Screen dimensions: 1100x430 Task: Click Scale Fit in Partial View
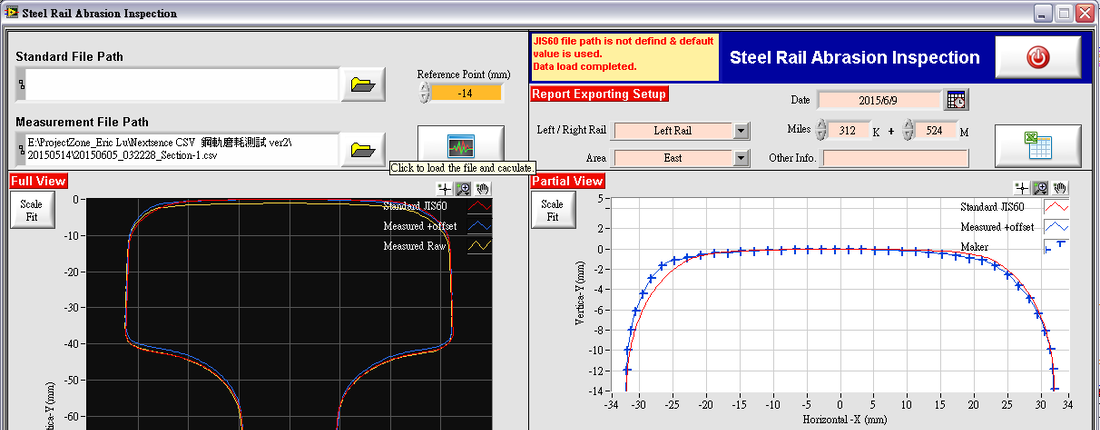(553, 210)
